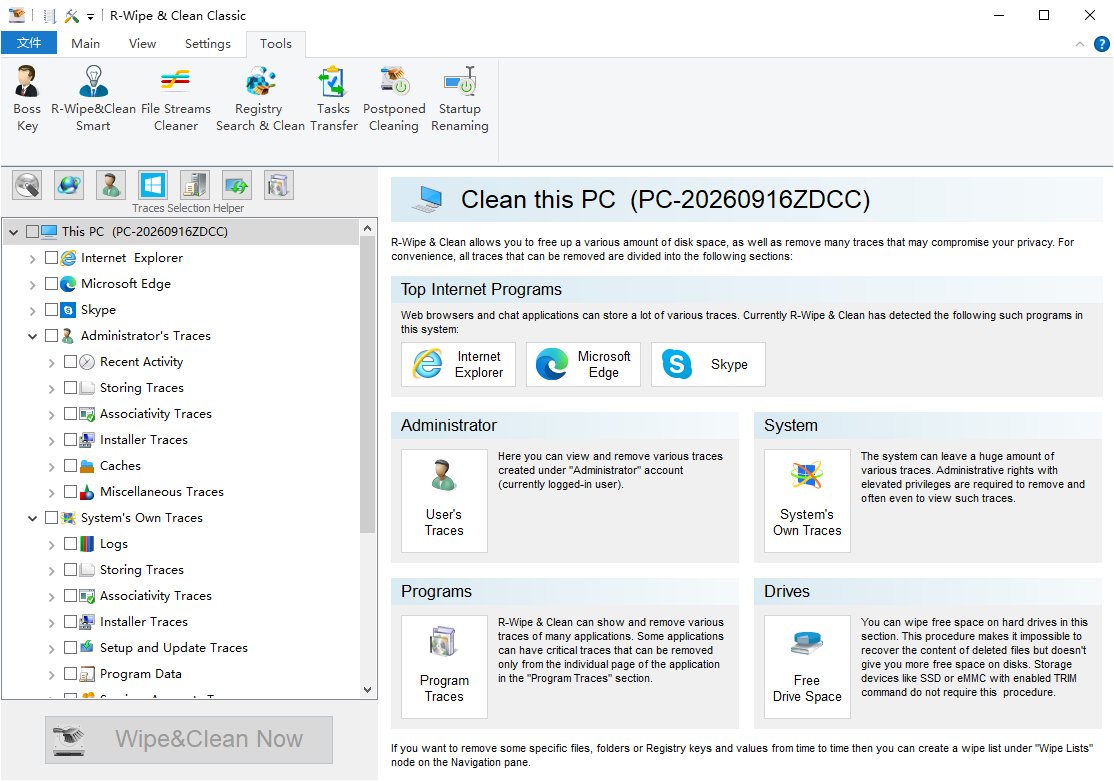The width and height of the screenshot is (1114, 781).
Task: Tick the Skype checkbox in the tree
Action: pos(51,309)
